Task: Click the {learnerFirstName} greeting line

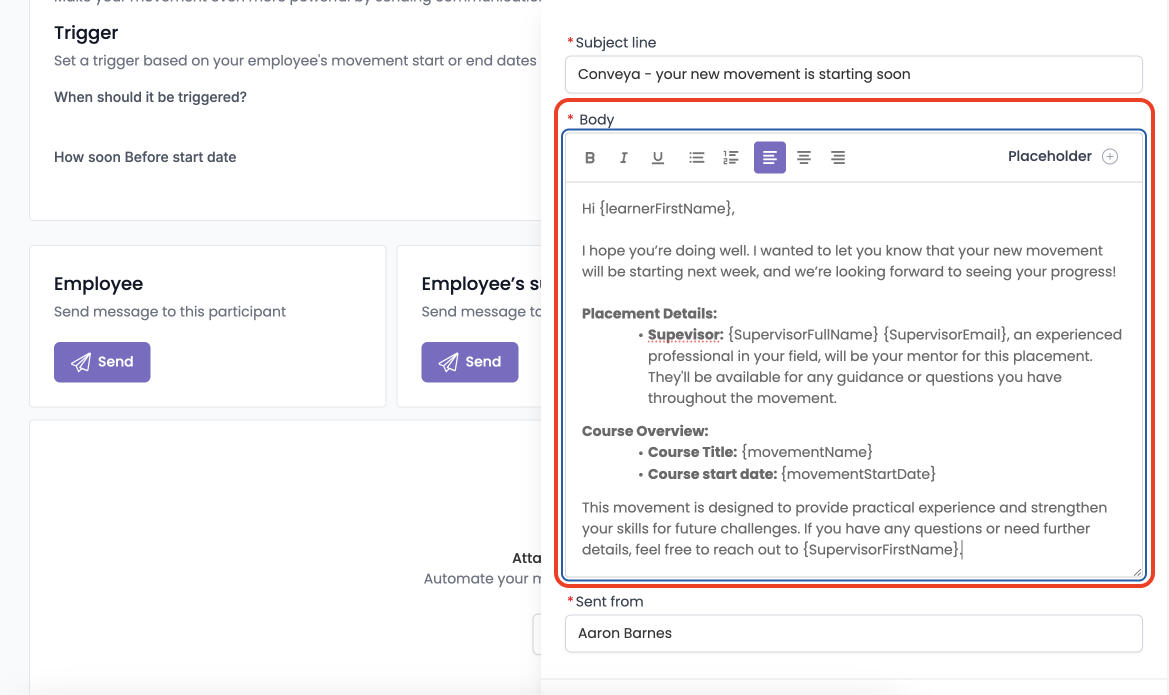Action: (658, 209)
